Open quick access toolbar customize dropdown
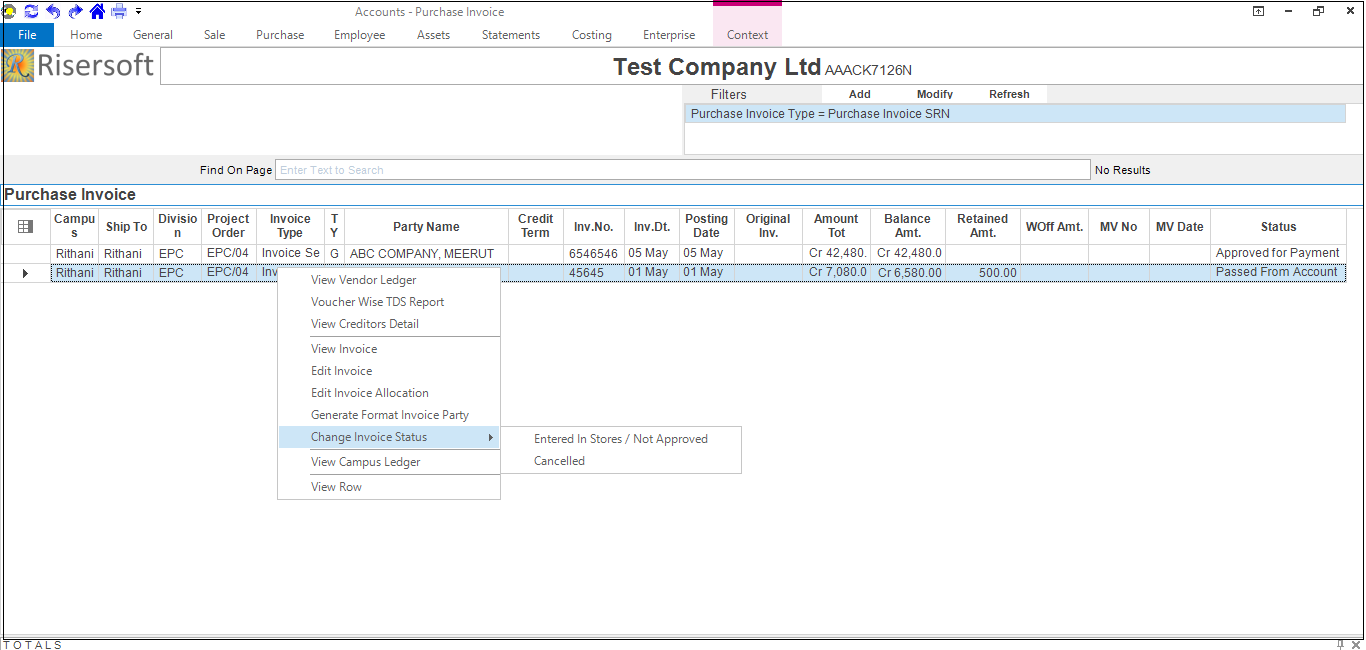Screen dimensions: 1366x650 (x=139, y=12)
